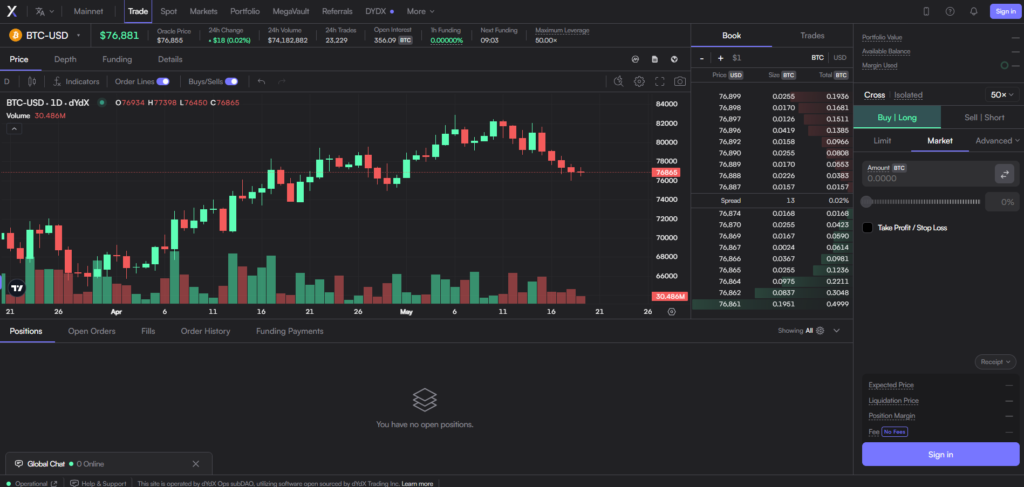1024x487 pixels.
Task: Open chart settings gear icon
Action: [x=639, y=82]
